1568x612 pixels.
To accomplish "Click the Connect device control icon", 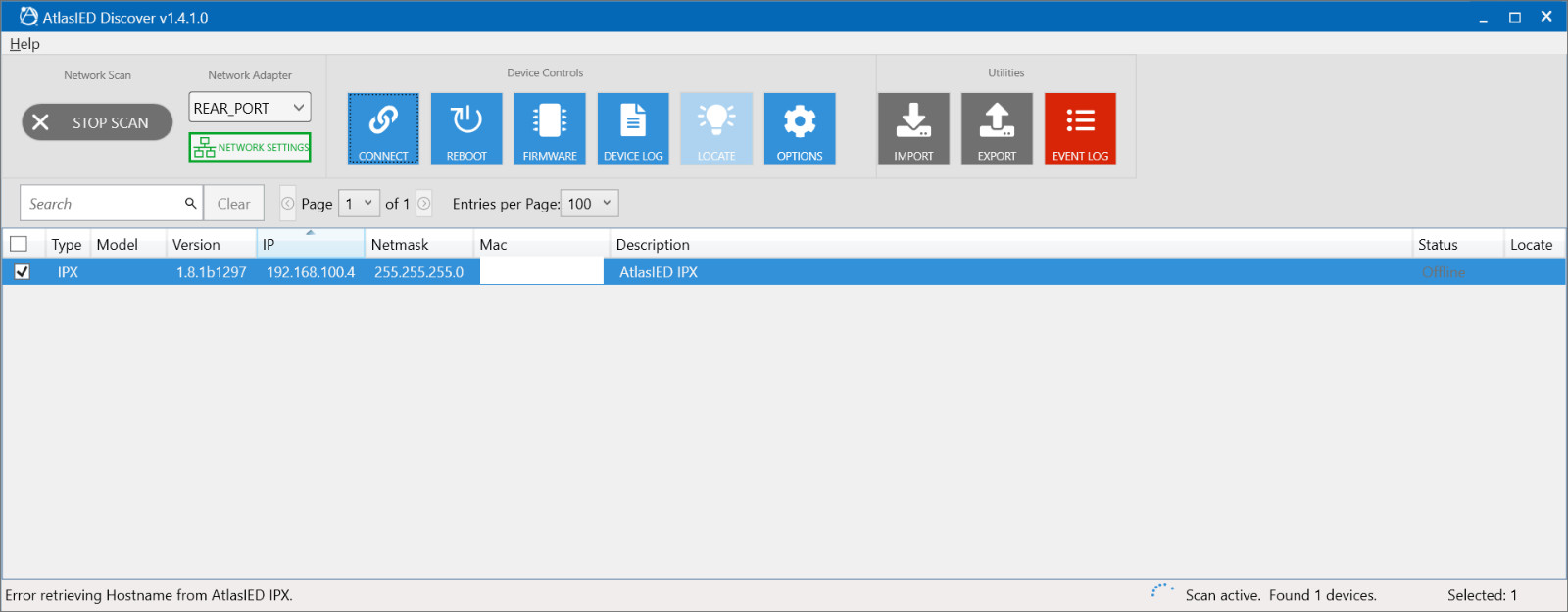I will click(x=383, y=128).
